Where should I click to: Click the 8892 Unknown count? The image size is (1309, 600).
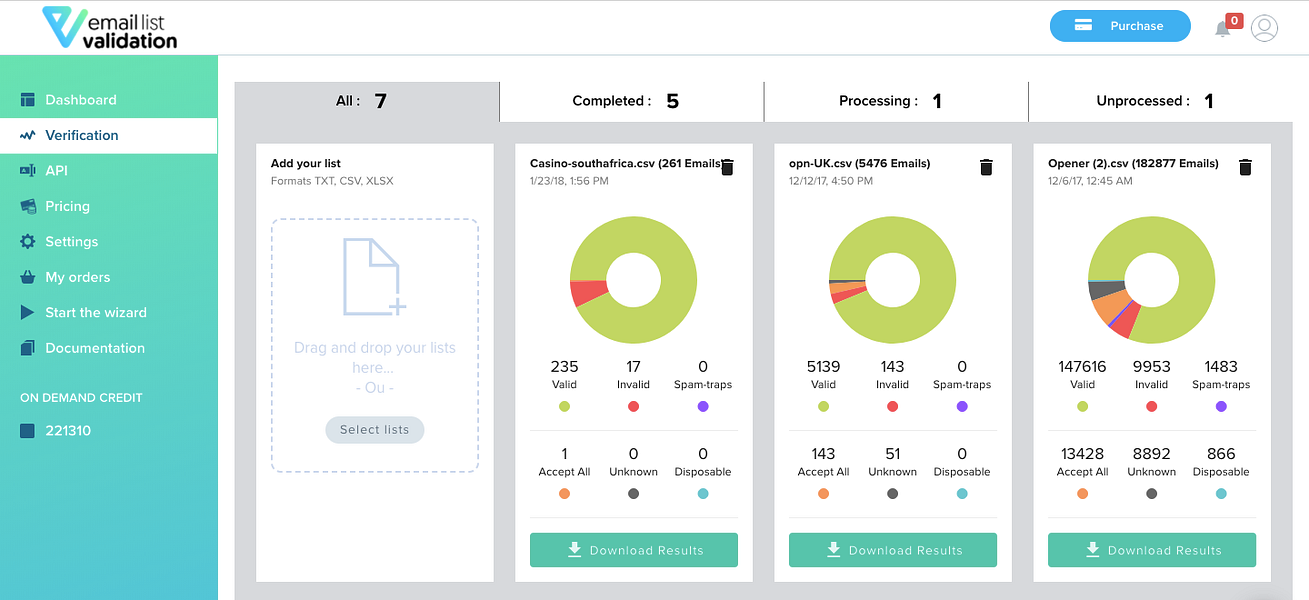coord(1151,454)
